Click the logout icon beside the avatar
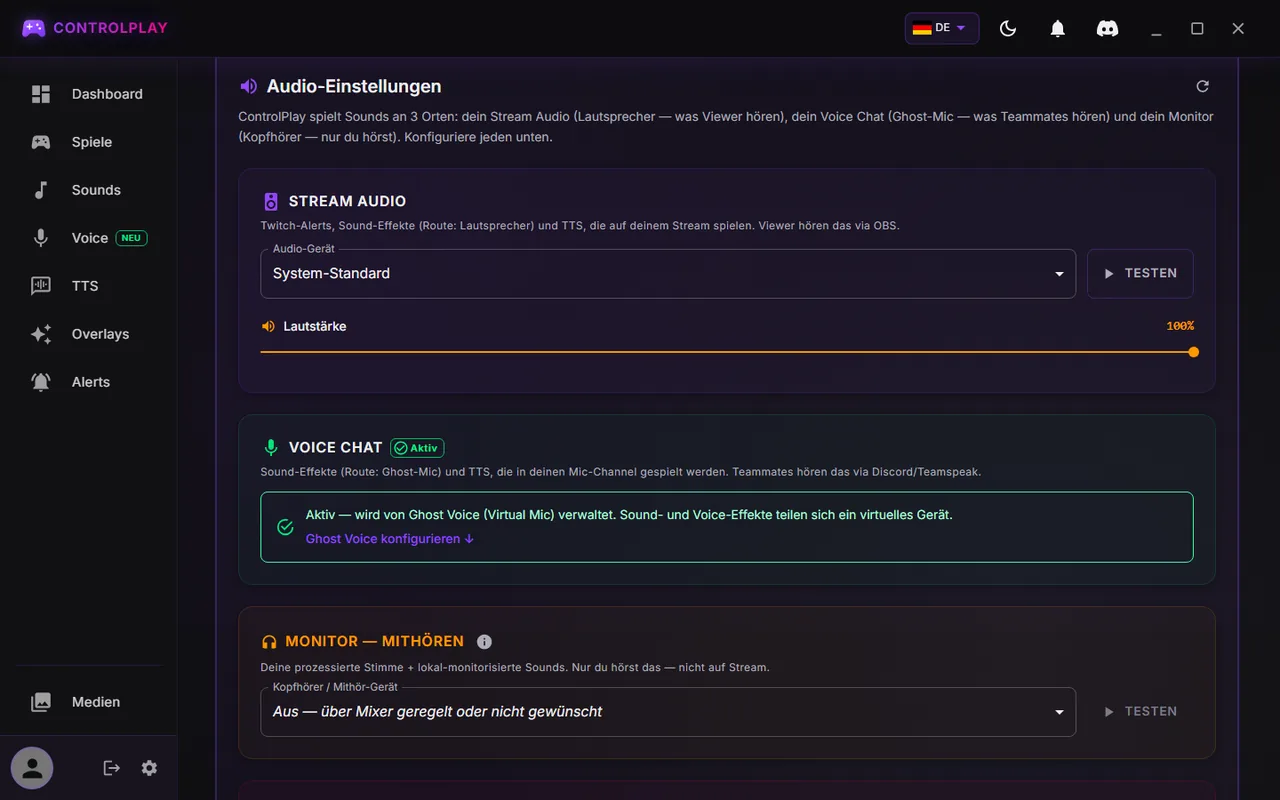The width and height of the screenshot is (1280, 800). pyautogui.click(x=112, y=768)
